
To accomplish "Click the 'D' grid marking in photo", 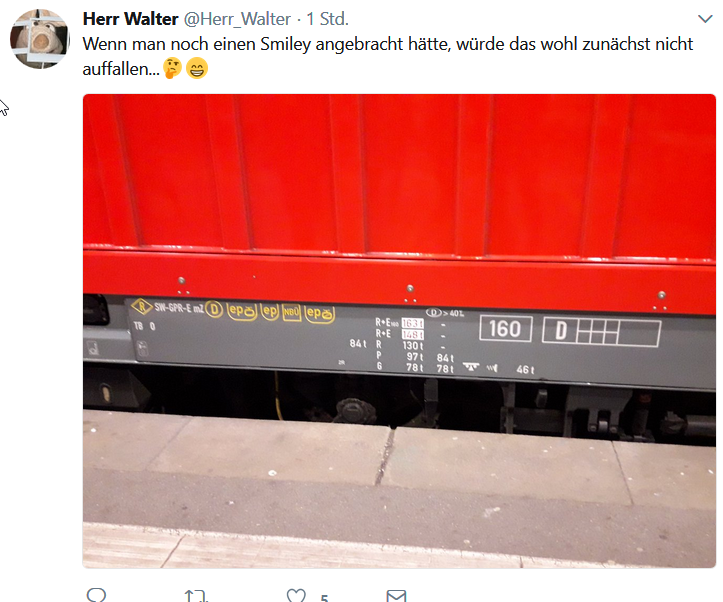I will 601,331.
